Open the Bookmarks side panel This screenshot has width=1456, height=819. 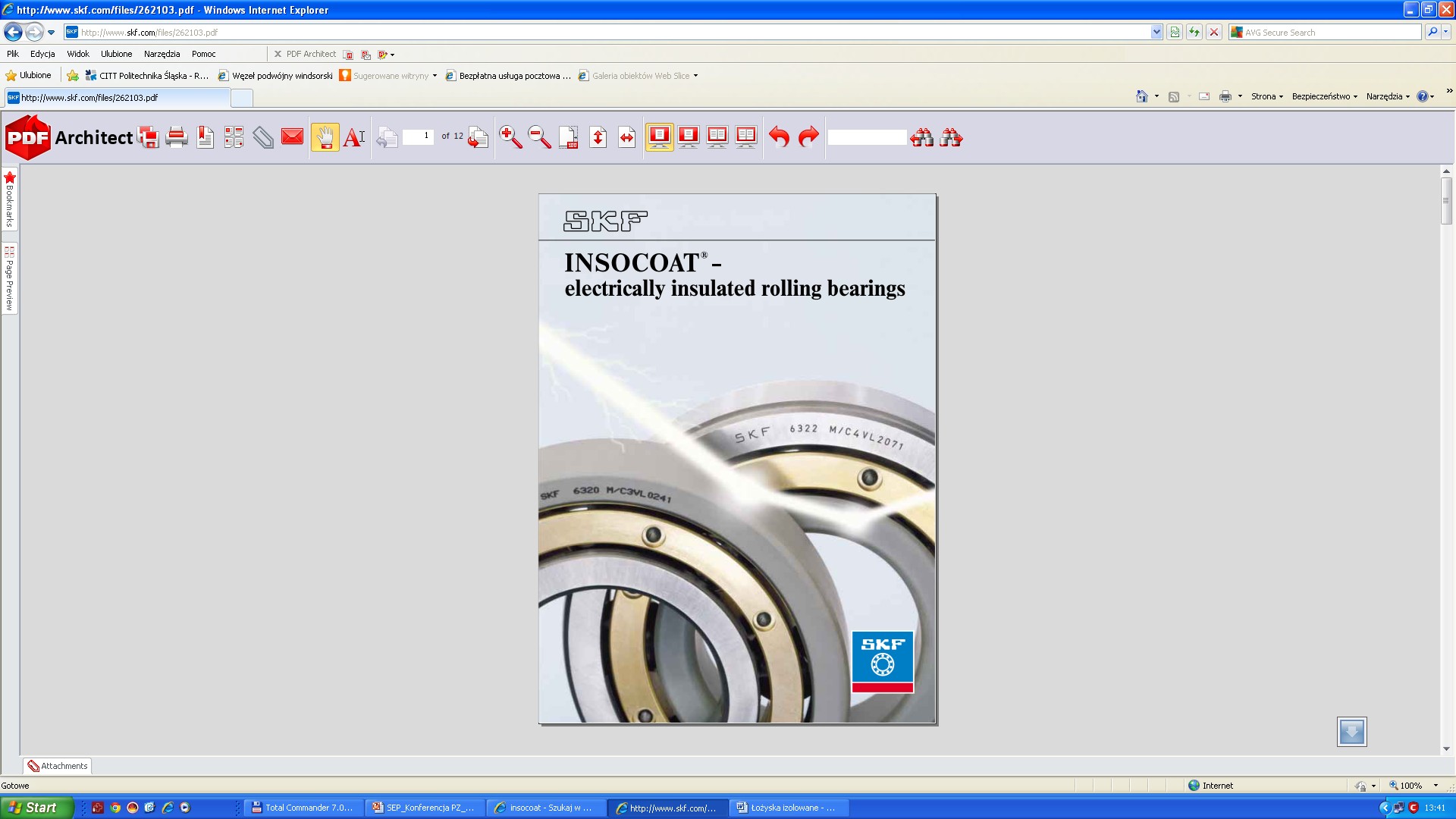[x=10, y=199]
